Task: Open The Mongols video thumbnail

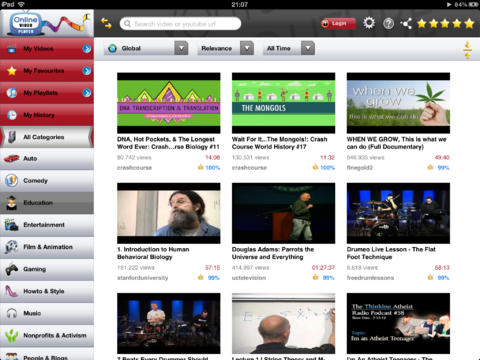Action: click(283, 103)
